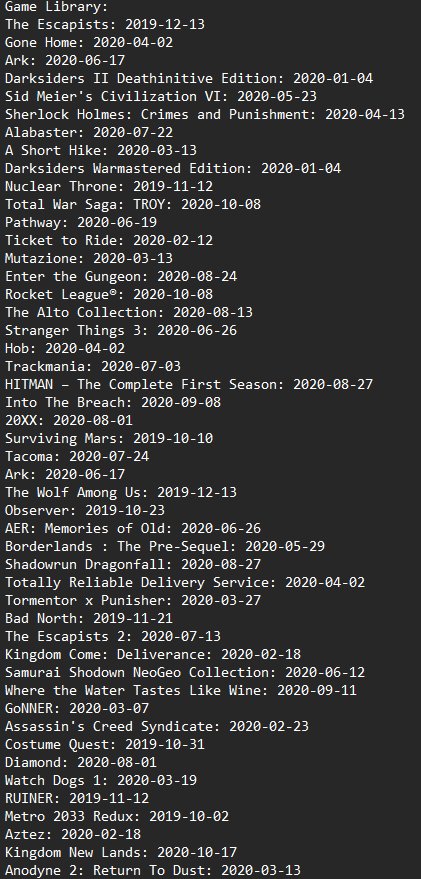The width and height of the screenshot is (421, 879).
Task: Select the 'Alabaster: 2020-07-22' line
Action: tap(89, 132)
